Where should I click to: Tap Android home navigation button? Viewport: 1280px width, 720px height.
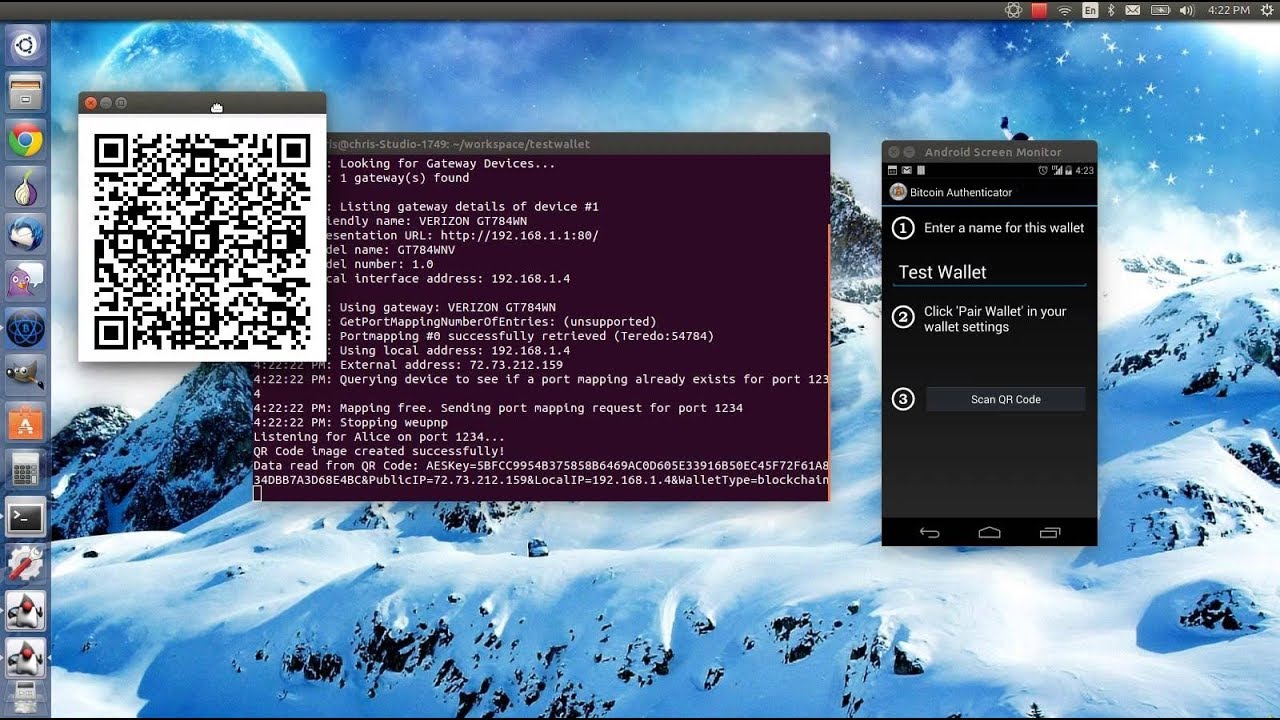point(989,533)
